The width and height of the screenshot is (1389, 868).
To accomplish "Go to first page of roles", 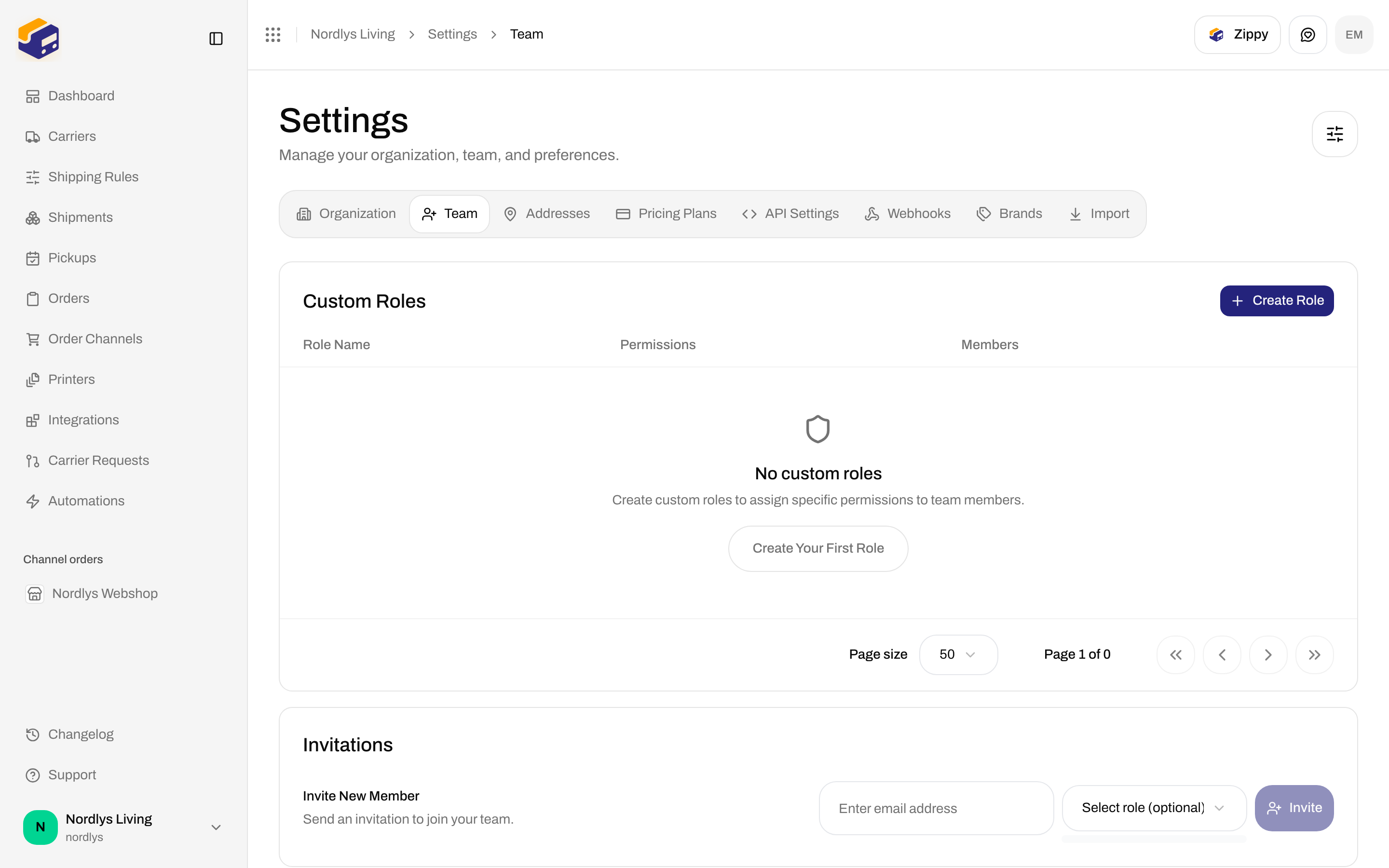I will (1175, 654).
